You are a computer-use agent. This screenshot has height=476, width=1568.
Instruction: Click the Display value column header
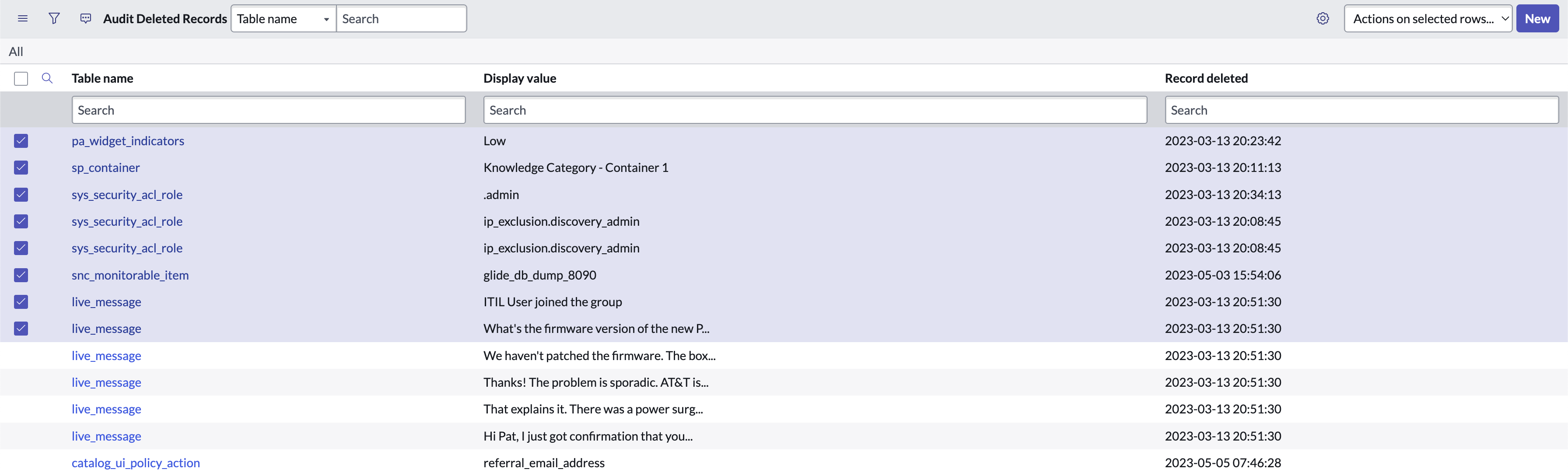tap(519, 78)
